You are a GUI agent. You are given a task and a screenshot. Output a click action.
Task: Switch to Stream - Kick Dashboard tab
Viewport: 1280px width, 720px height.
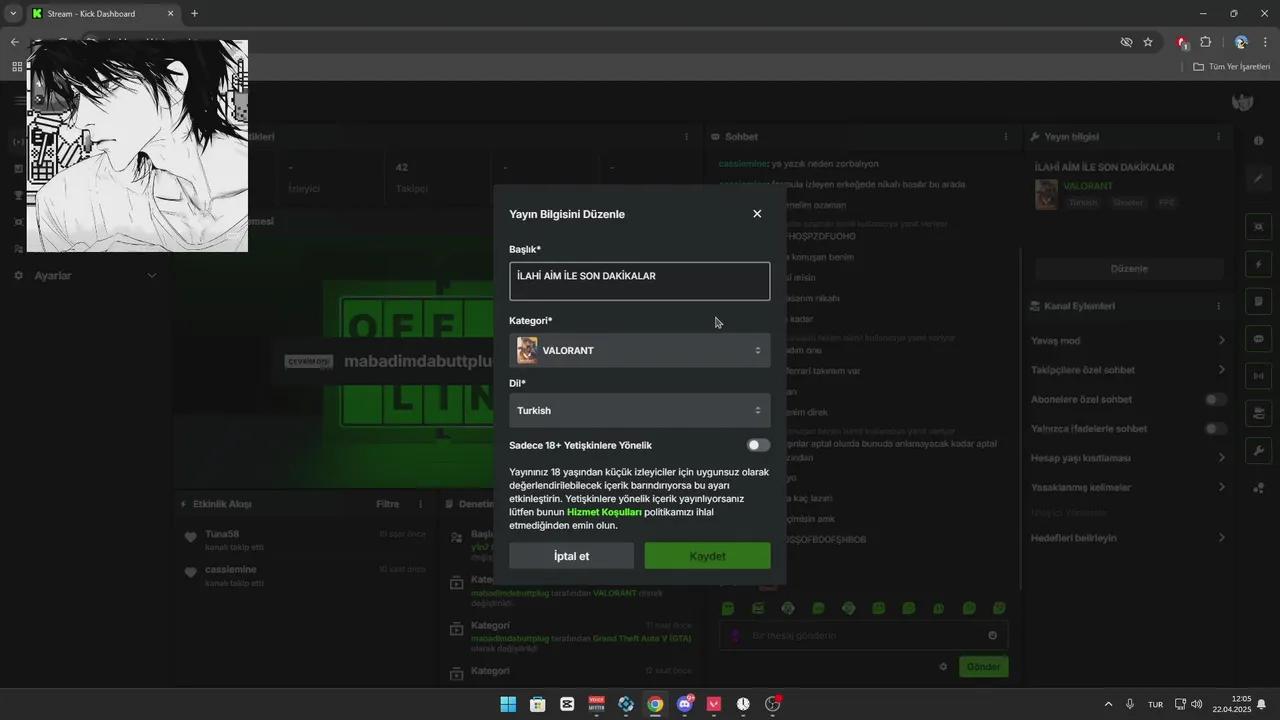tap(103, 14)
